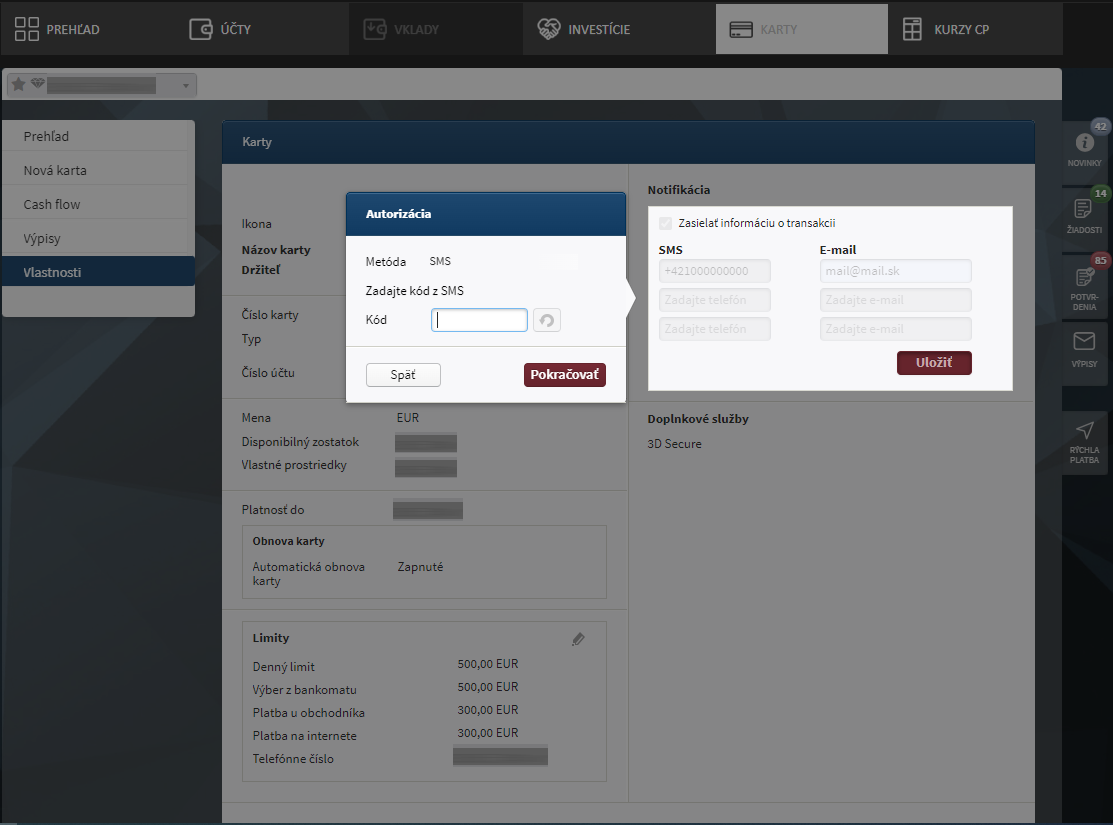This screenshot has height=825, width=1113.
Task: Toggle Zasielať informáciu o transakcii checkbox
Action: (666, 224)
